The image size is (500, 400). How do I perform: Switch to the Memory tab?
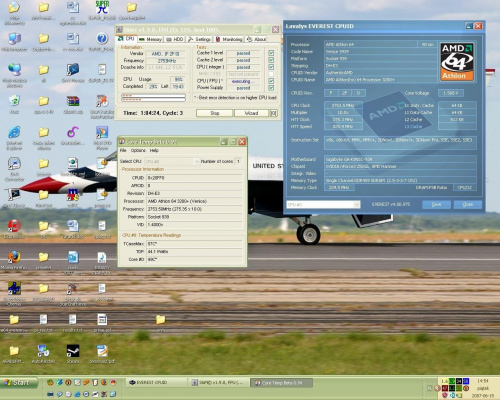(150, 39)
